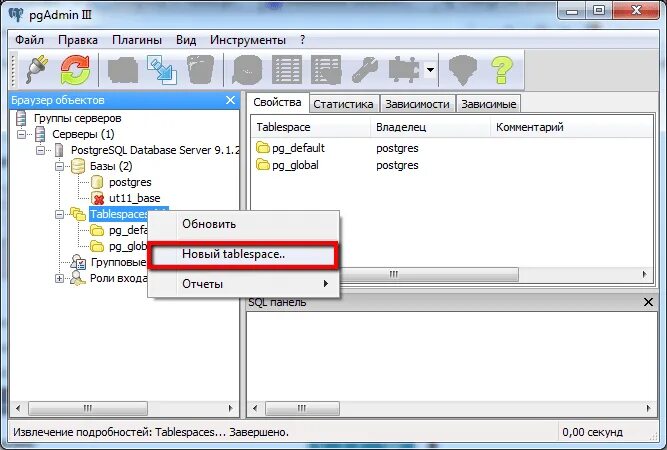Click the database icon next to postgres
This screenshot has width=667, height=450.
coord(97,182)
